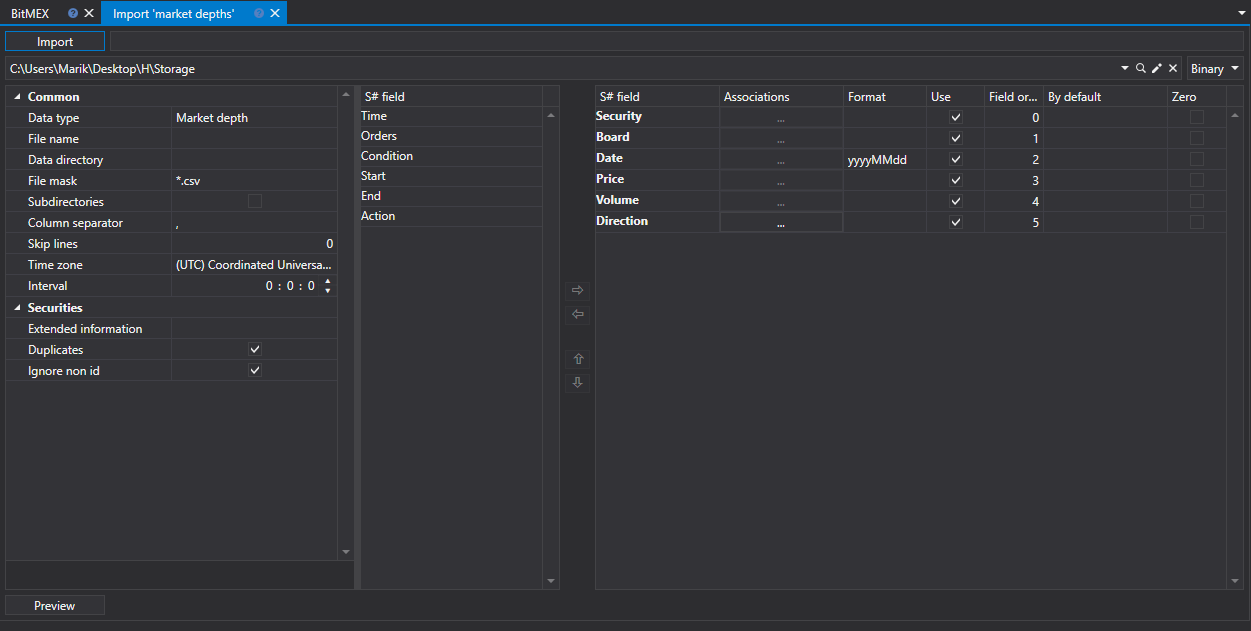
Task: Collapse the Common section
Action: coord(18,97)
